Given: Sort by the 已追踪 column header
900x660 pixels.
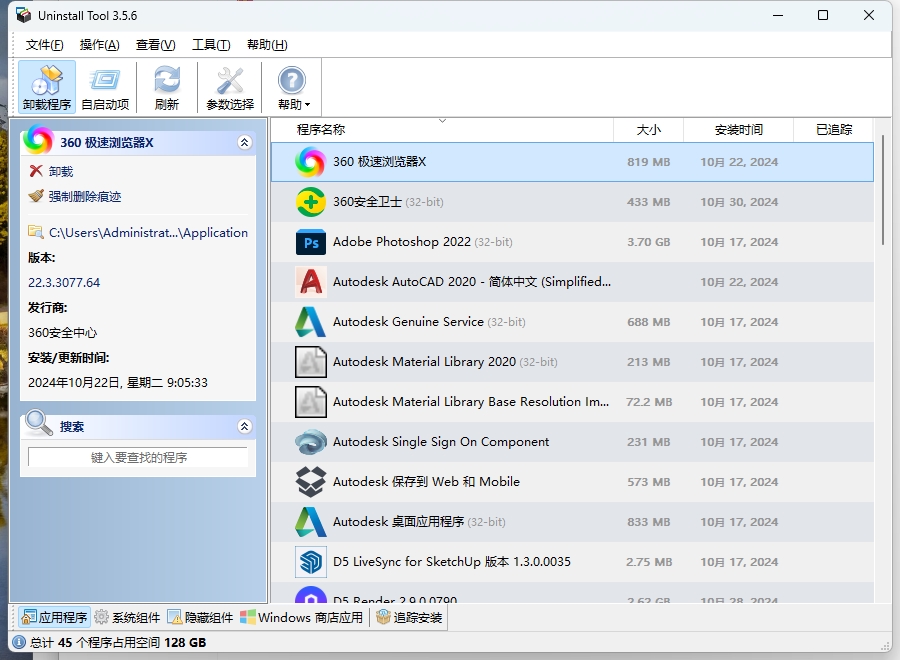Looking at the screenshot, I should pos(833,130).
